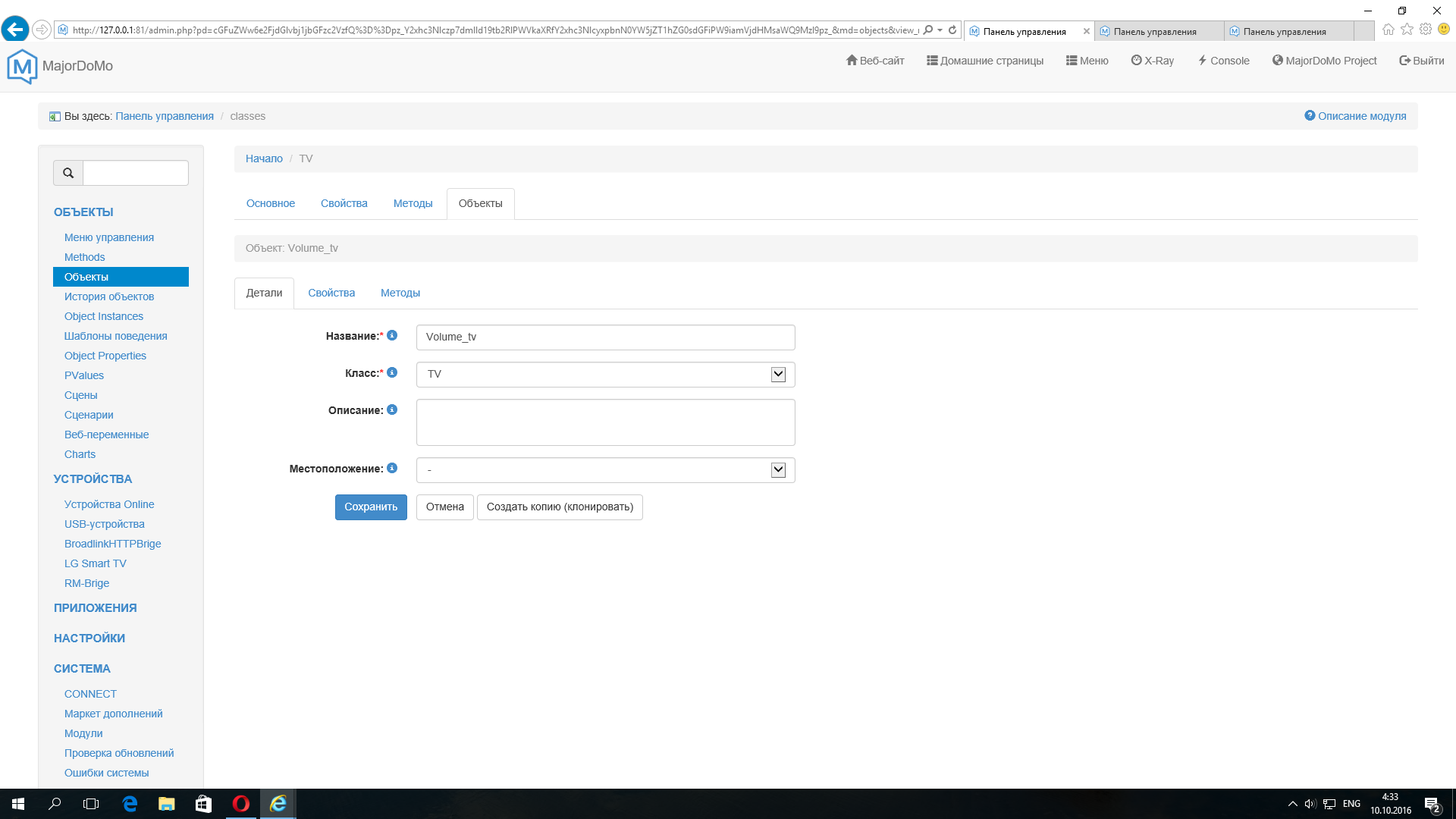The image size is (1456, 819).
Task: Expand the Класс dropdown
Action: coord(778,374)
